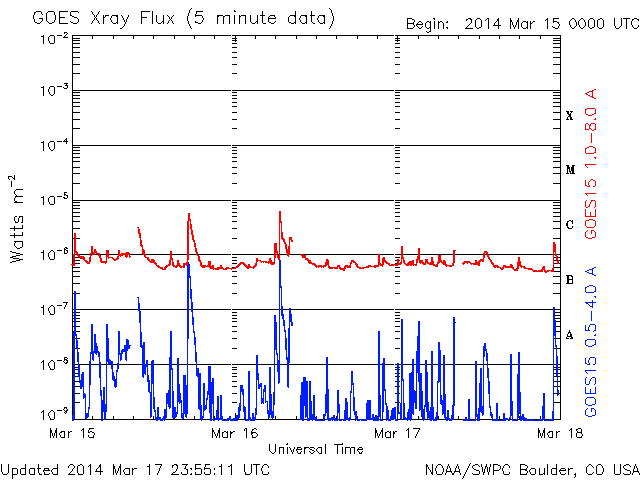Click the NOAA/SWPC Boulder credit text

[530, 468]
